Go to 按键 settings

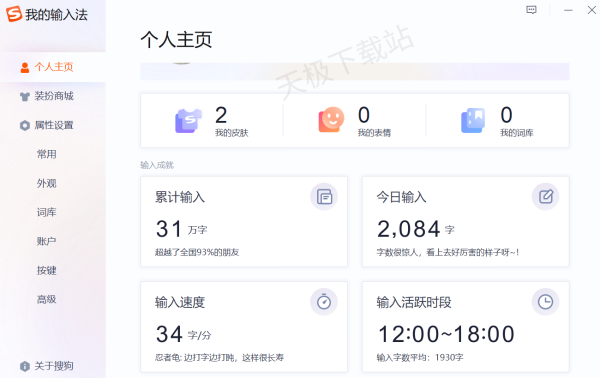click(x=47, y=270)
